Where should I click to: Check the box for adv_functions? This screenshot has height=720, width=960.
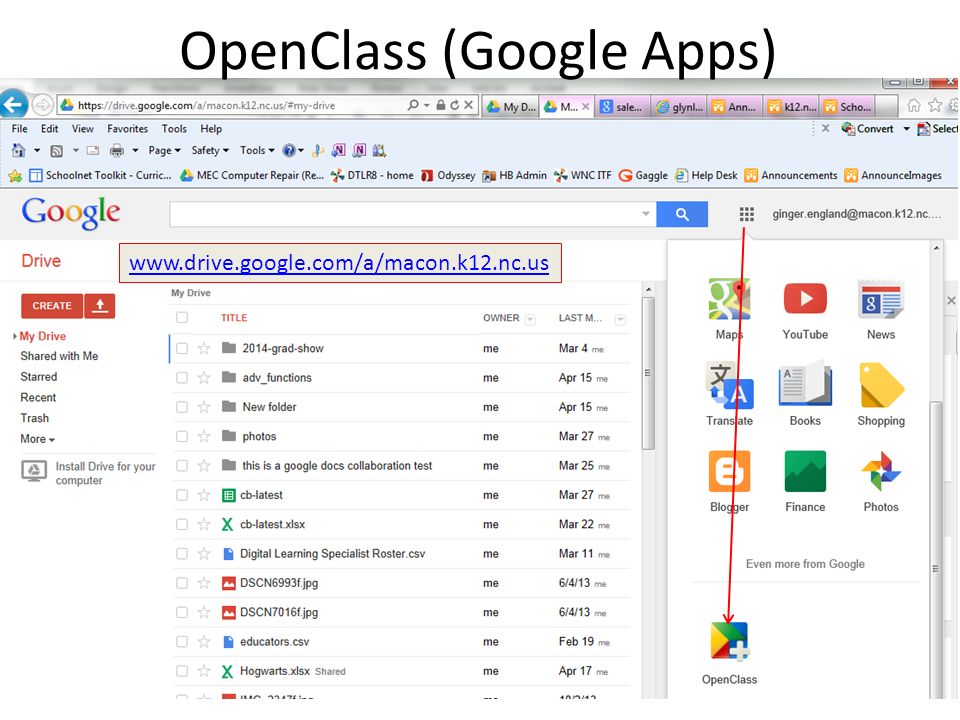point(182,378)
